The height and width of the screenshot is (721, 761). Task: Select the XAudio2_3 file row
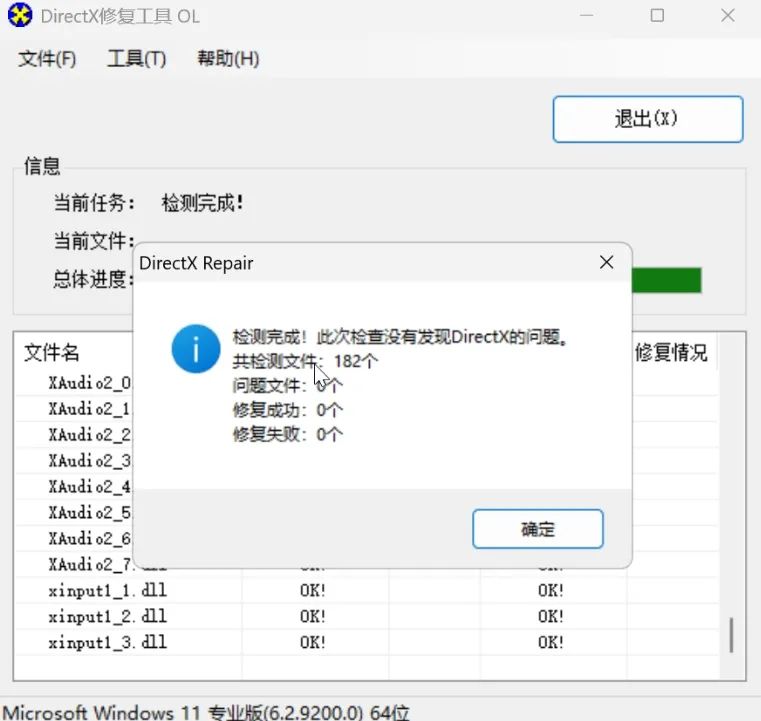89,460
